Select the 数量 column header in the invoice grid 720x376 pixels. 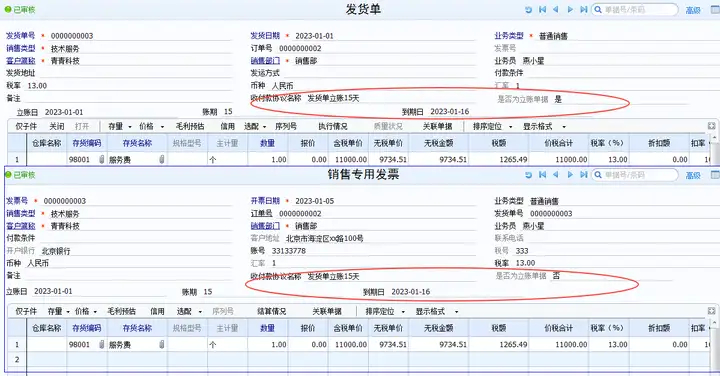[x=268, y=328]
